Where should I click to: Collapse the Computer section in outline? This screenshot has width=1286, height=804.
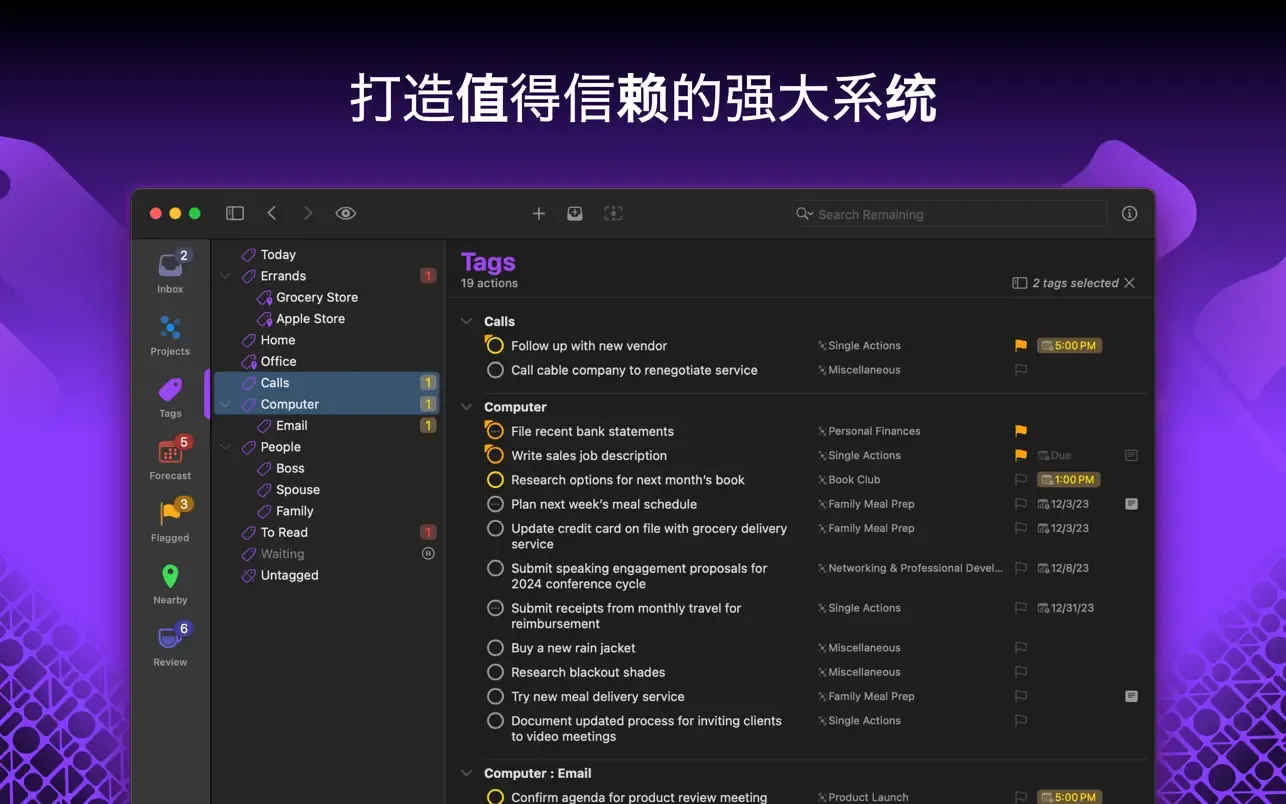466,407
